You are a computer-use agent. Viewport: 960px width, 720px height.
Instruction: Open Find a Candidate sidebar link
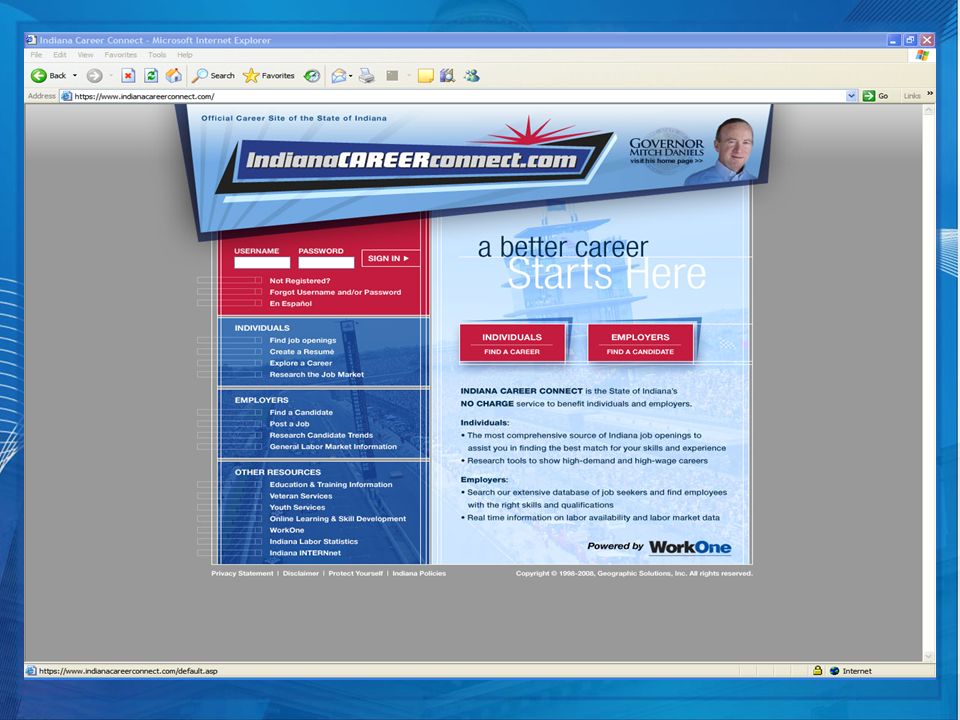(301, 412)
